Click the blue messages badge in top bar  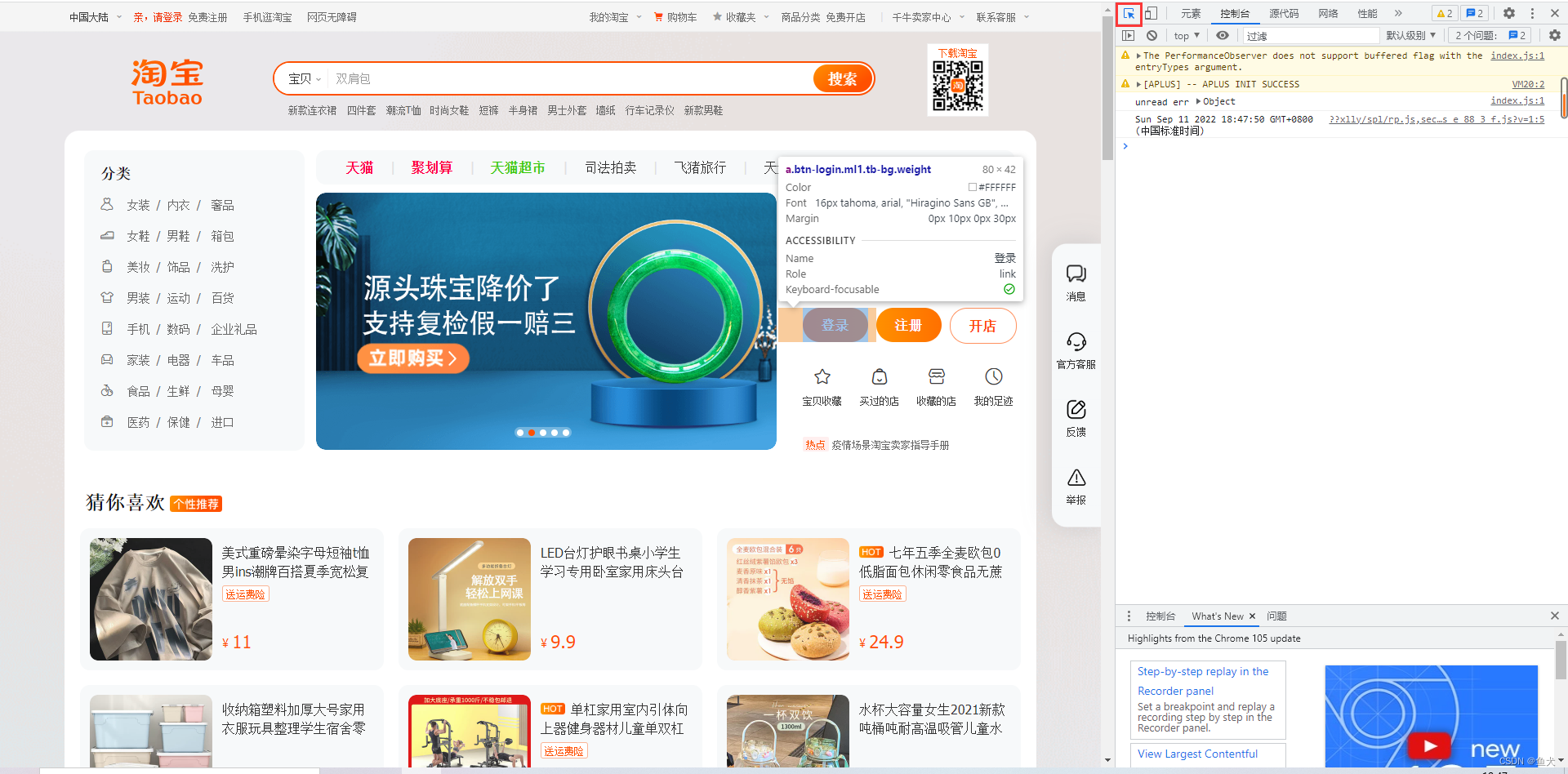click(x=1475, y=13)
